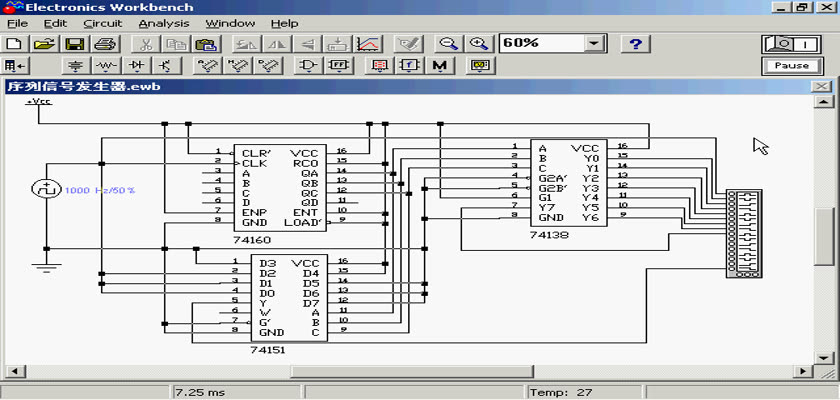Open the Indicators parts bin
This screenshot has height=400, width=840.
(379, 66)
